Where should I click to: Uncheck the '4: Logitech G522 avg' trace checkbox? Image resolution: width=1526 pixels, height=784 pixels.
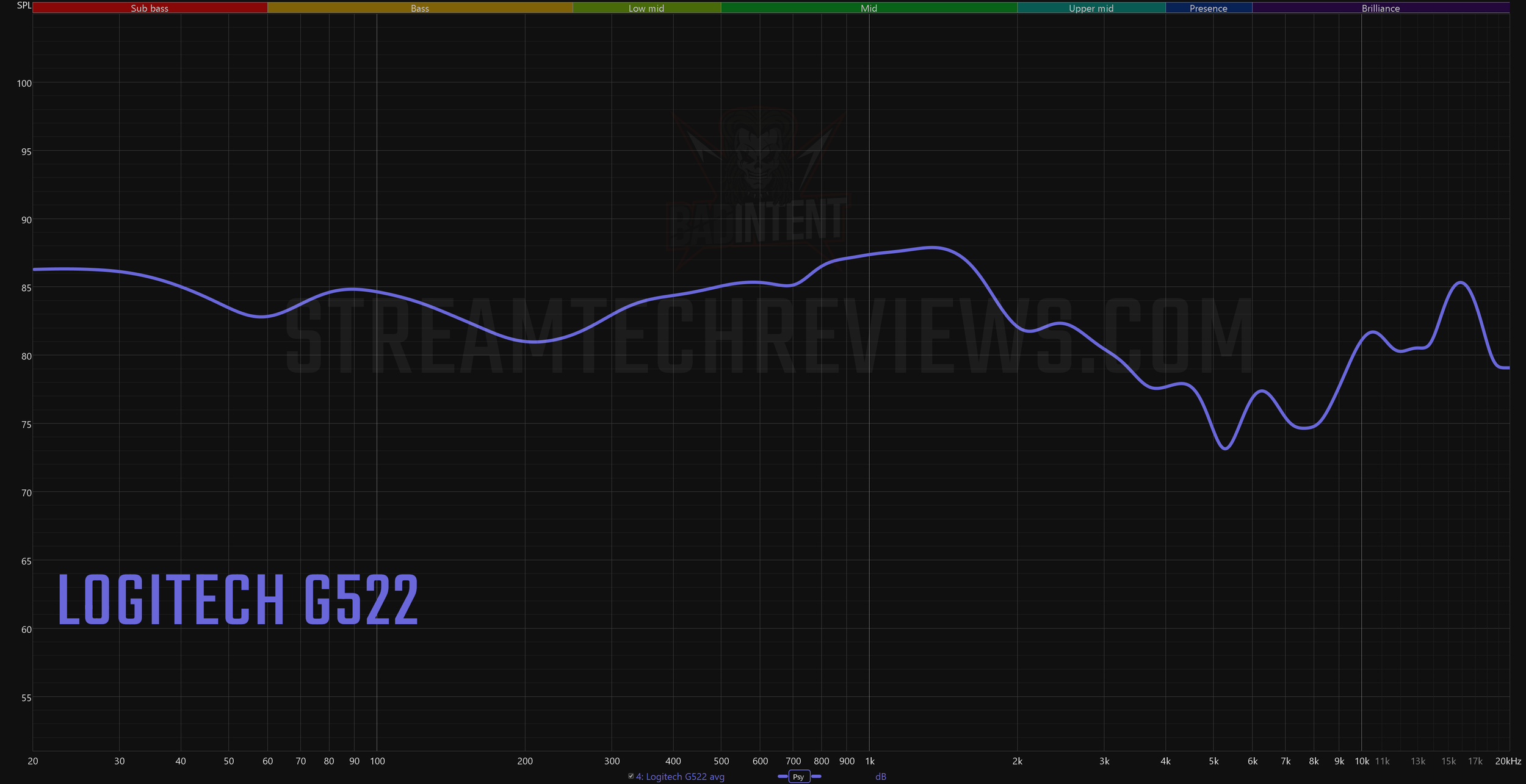pos(631,776)
